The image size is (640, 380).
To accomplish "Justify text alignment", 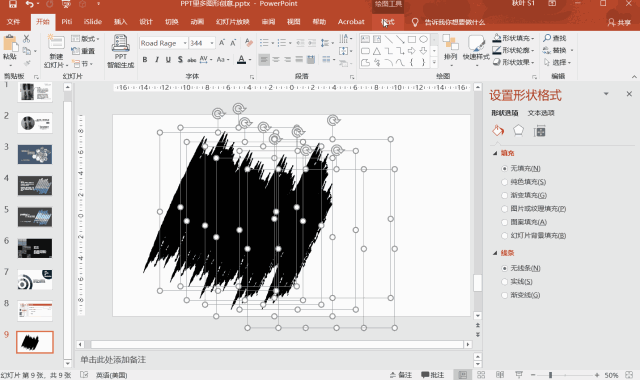I will pos(299,60).
